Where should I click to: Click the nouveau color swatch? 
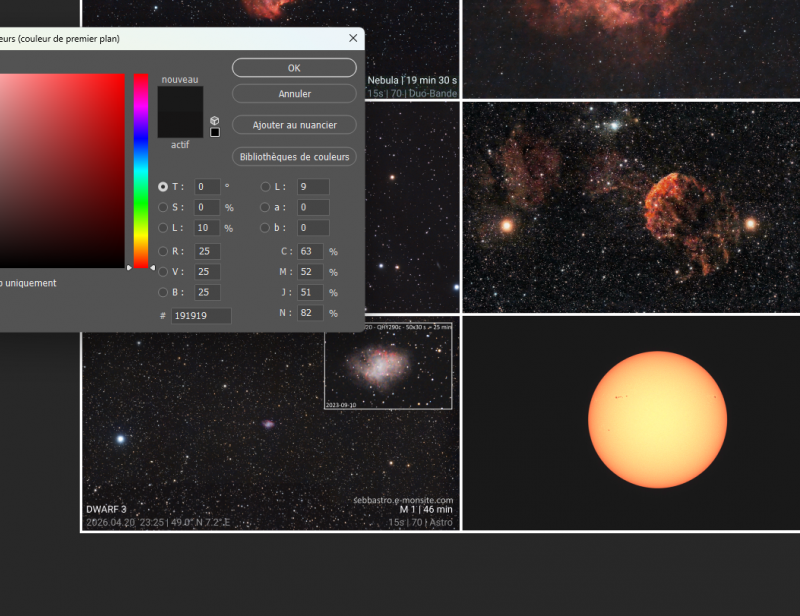coord(180,99)
